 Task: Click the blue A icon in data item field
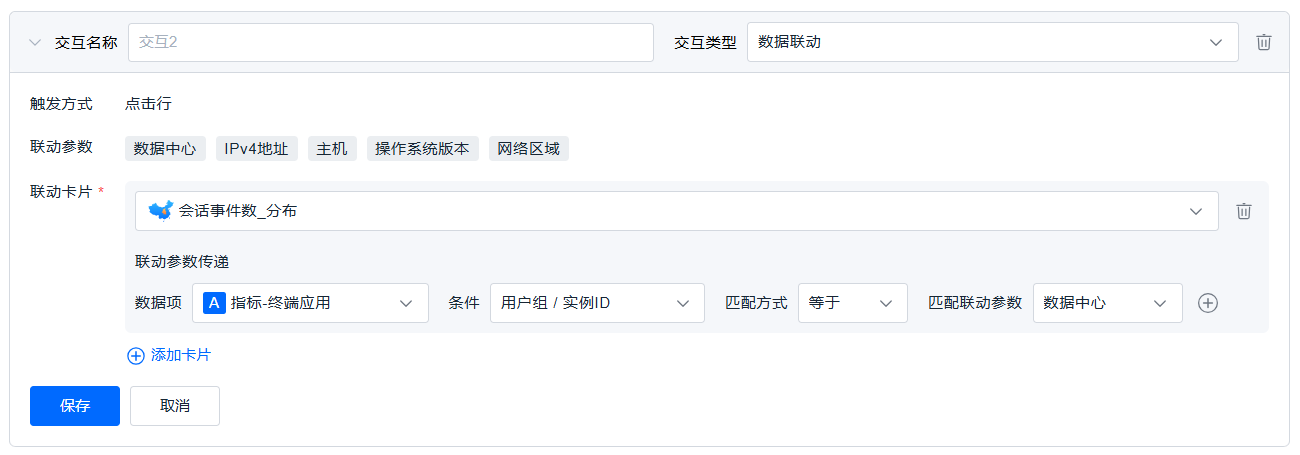click(x=214, y=303)
